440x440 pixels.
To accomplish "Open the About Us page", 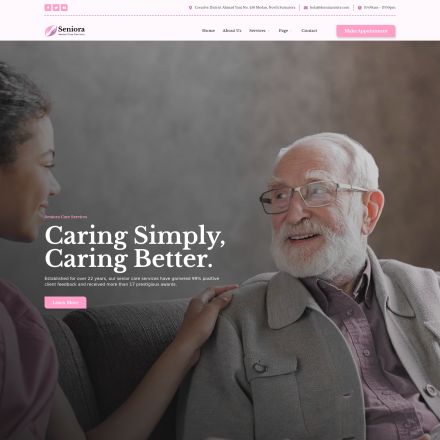I will [x=232, y=31].
